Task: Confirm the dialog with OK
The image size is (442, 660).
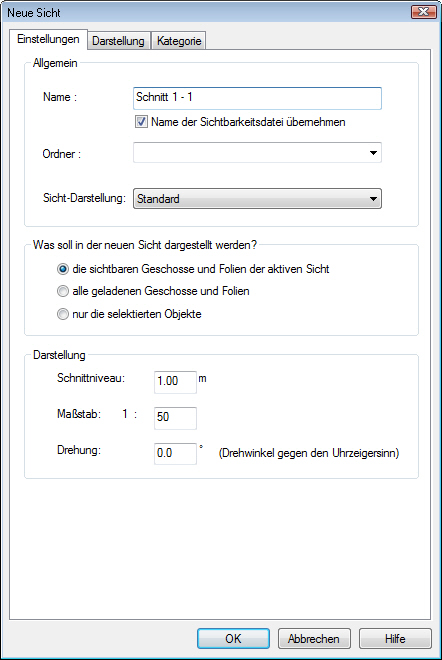Action: 233,639
